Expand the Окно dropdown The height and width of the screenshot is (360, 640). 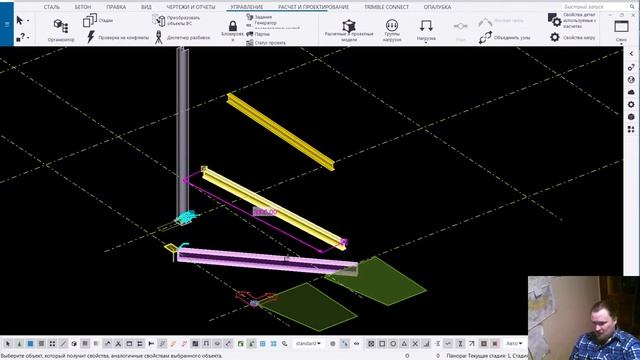click(x=621, y=44)
